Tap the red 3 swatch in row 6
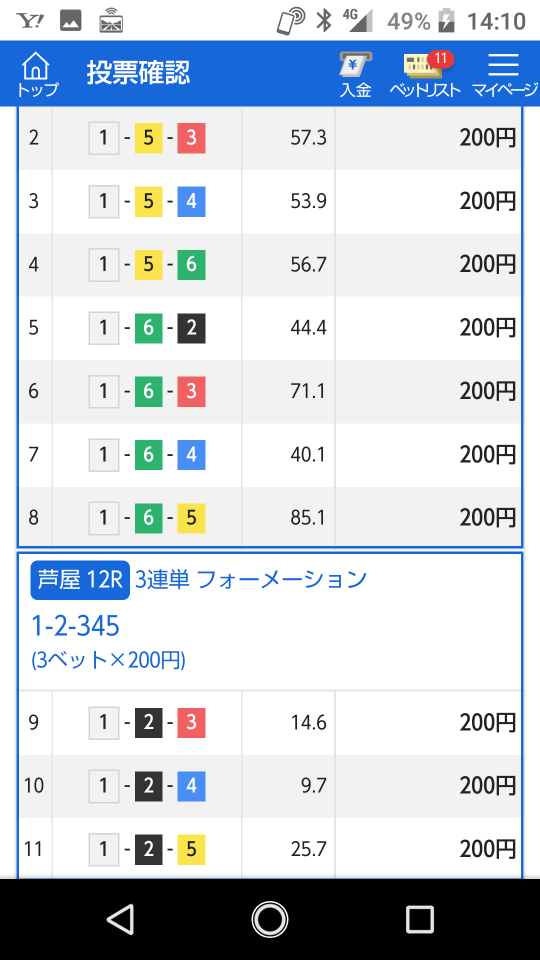Screen dimensions: 540x960 coord(191,391)
